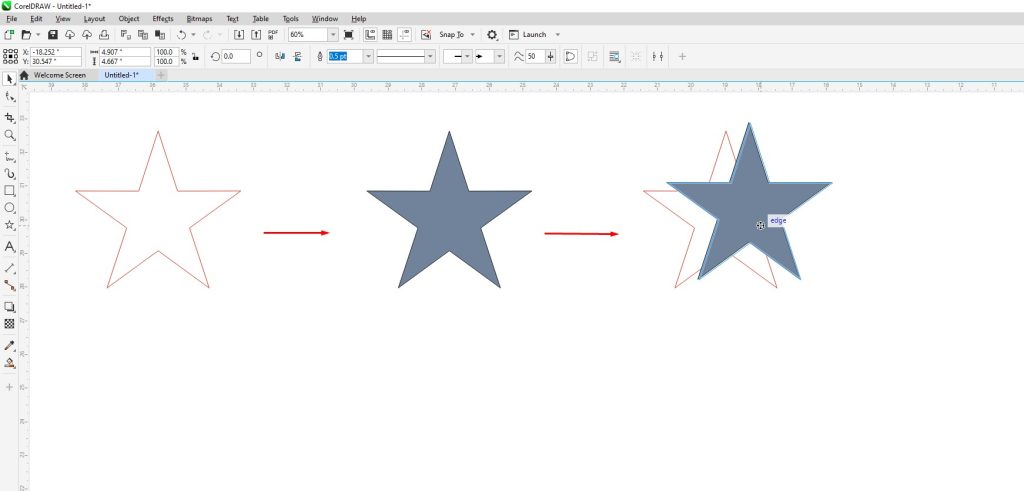
Task: Toggle the Show Grid button
Action: tap(387, 35)
